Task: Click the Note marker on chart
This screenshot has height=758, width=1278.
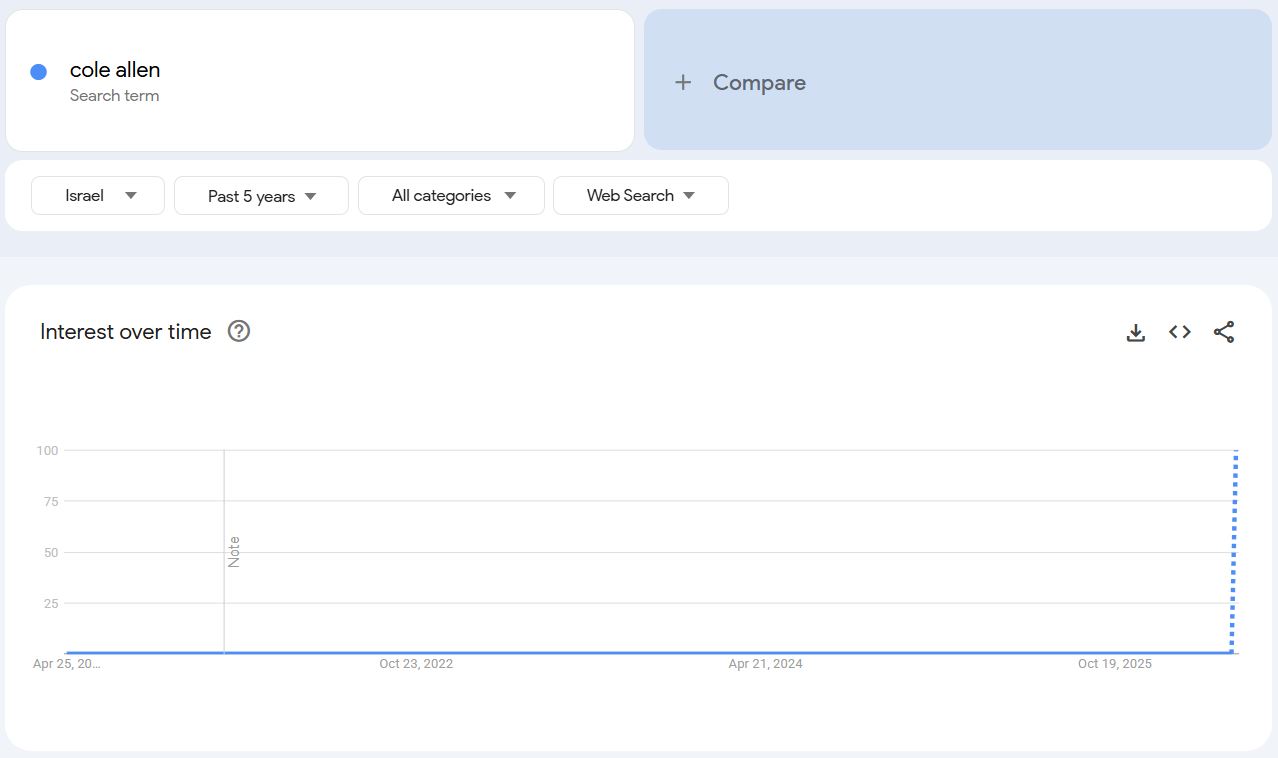Action: pyautogui.click(x=233, y=552)
